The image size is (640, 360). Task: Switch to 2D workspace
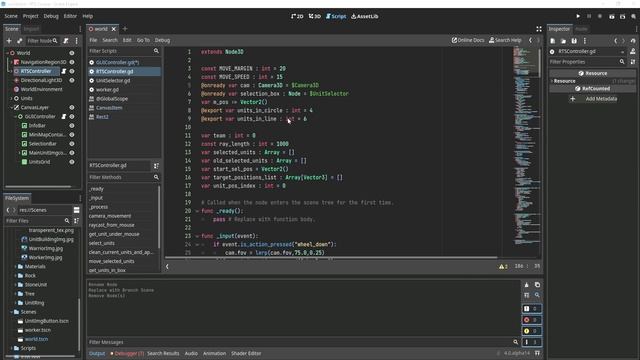coord(297,16)
